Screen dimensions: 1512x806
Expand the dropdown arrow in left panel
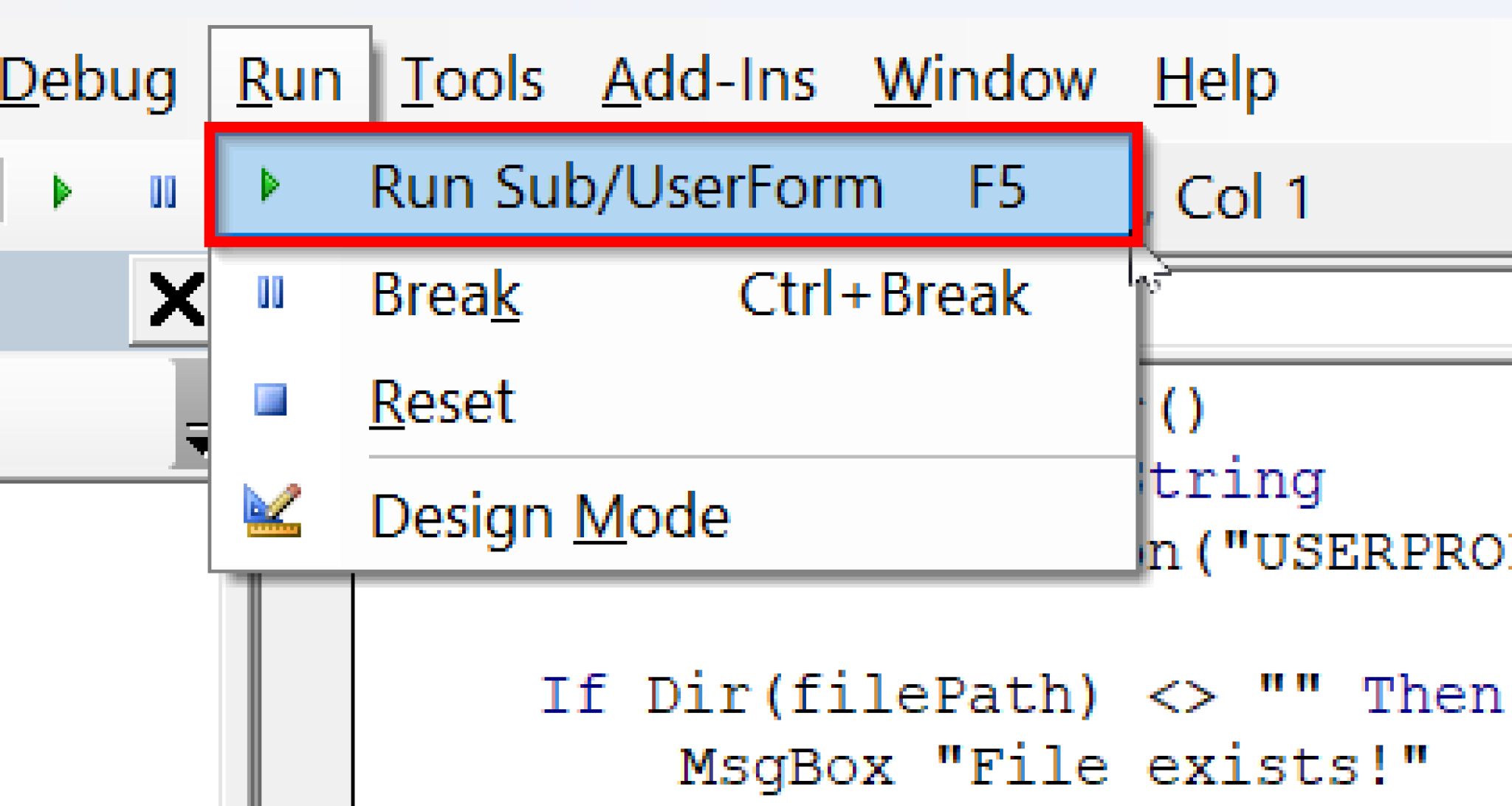[x=195, y=440]
